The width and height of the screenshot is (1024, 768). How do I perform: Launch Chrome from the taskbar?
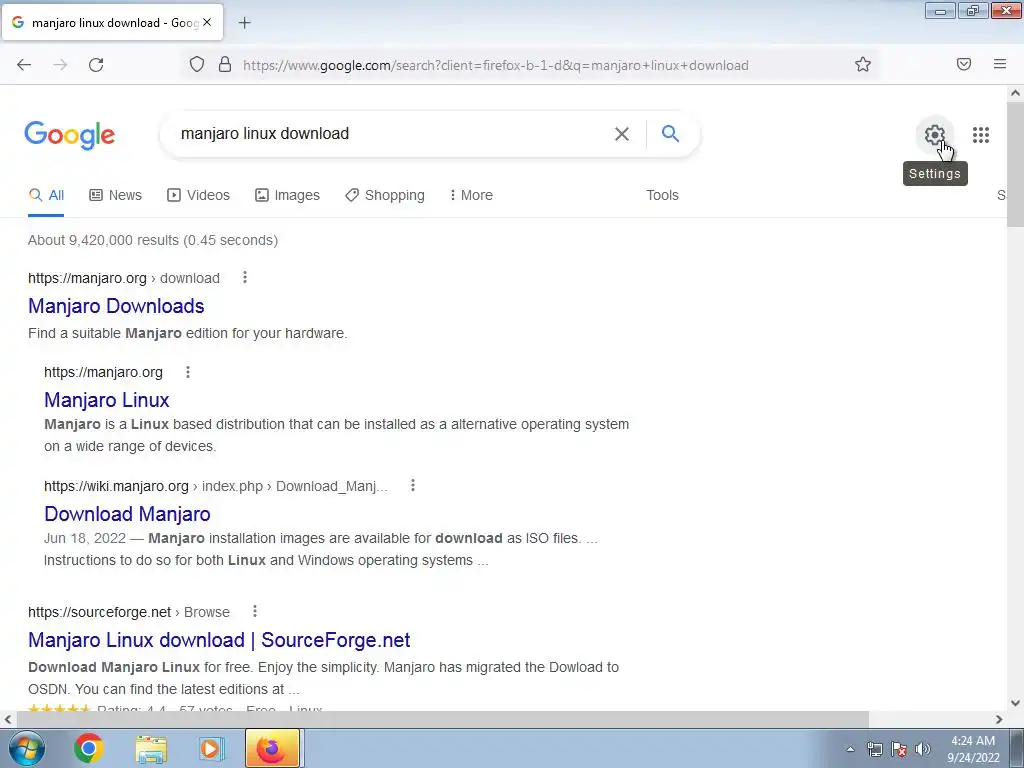tap(88, 748)
